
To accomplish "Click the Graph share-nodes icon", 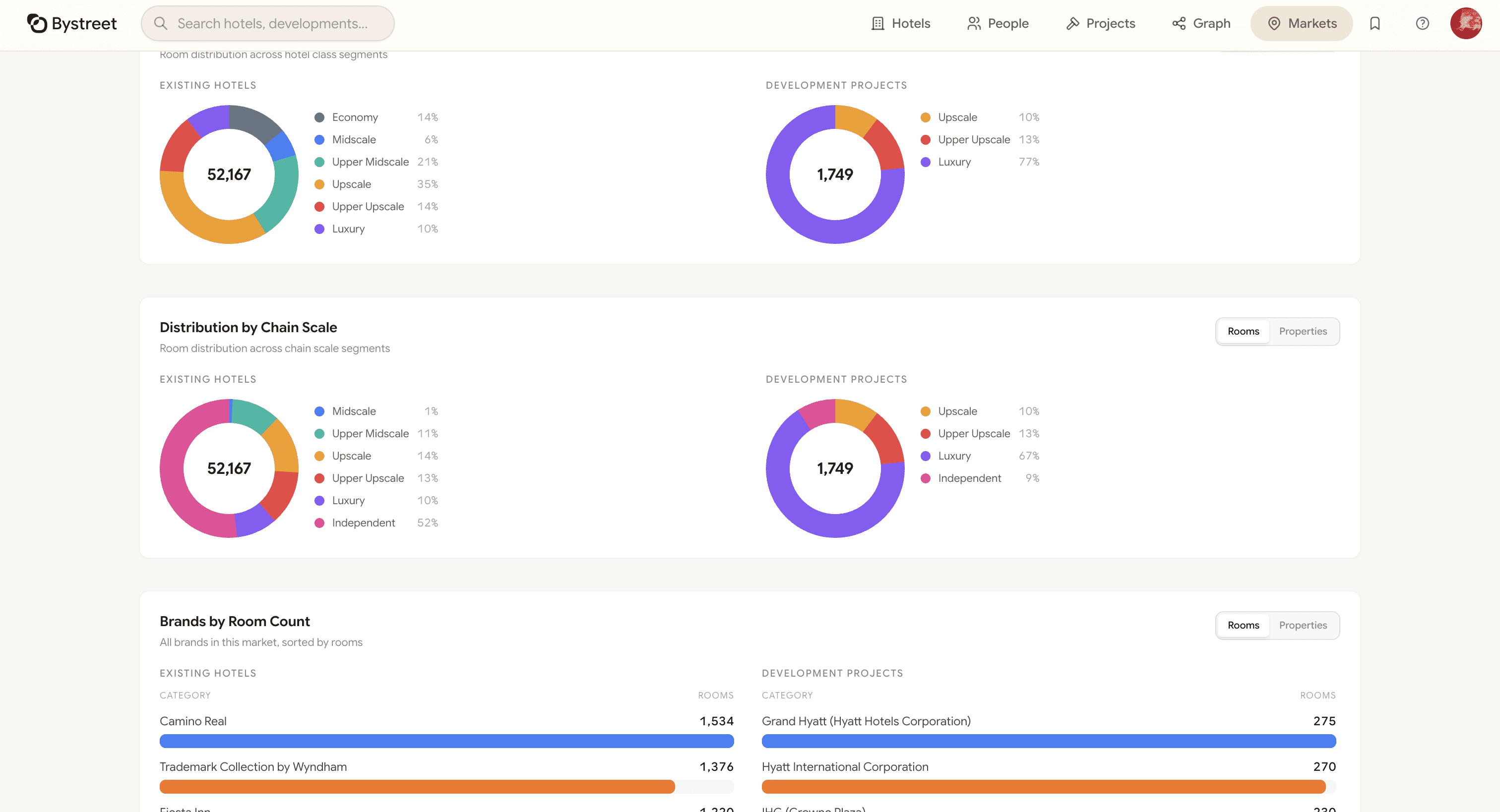I will click(x=1179, y=23).
